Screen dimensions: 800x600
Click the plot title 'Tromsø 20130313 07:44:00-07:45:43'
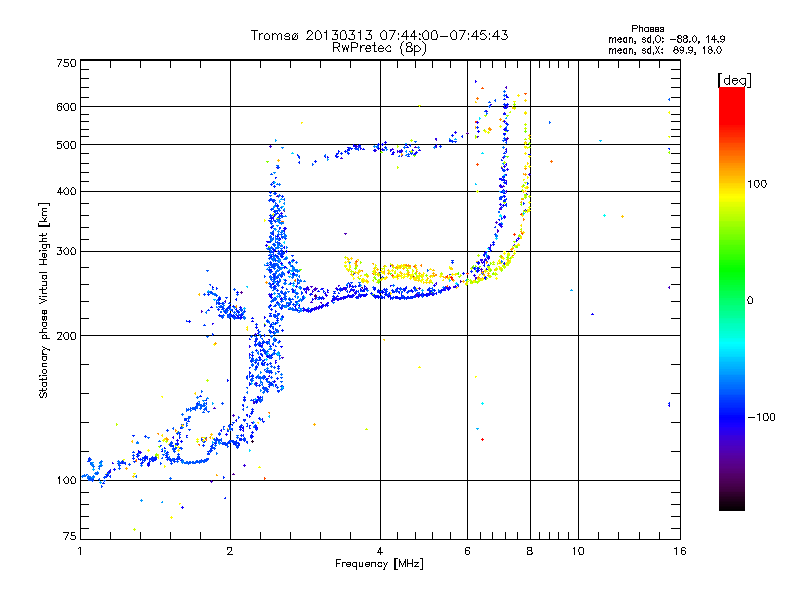click(379, 35)
